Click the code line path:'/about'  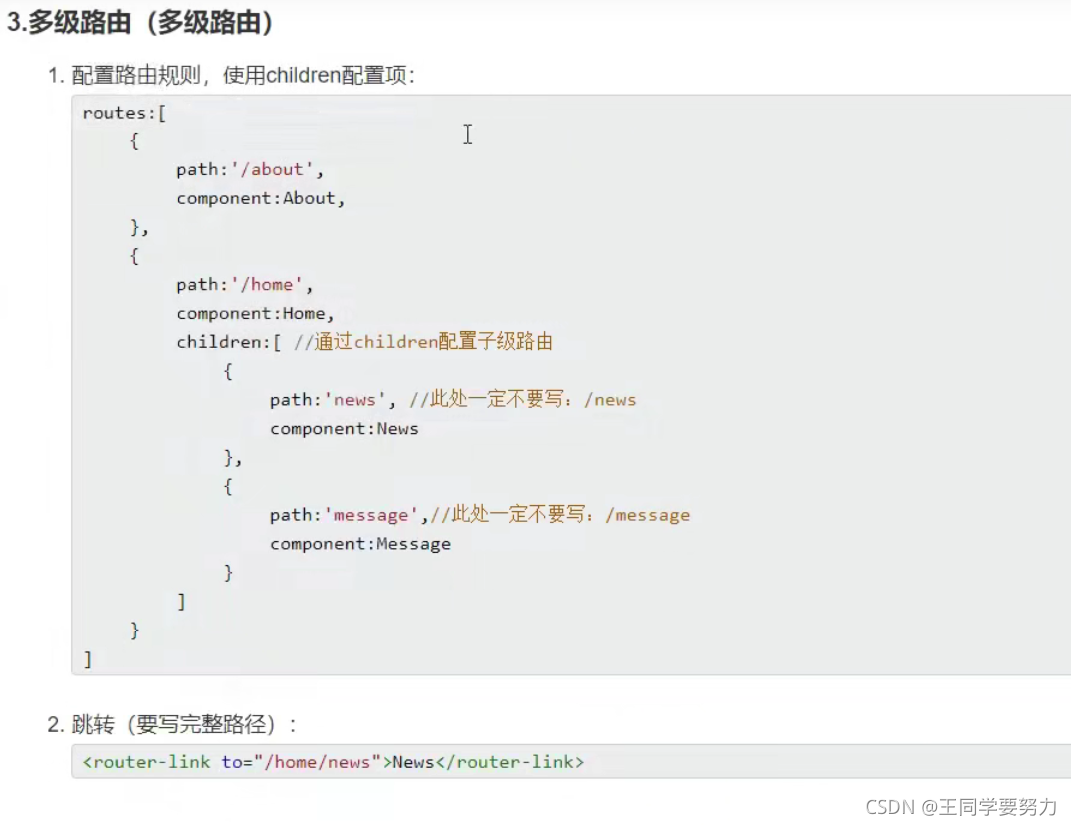point(249,169)
